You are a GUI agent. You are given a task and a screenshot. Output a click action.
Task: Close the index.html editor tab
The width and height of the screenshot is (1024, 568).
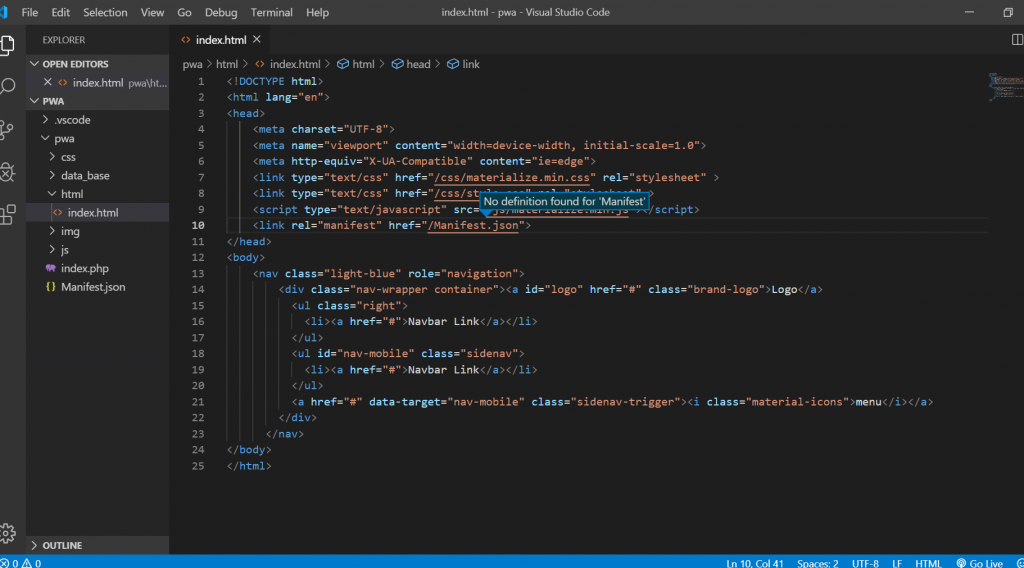(257, 40)
